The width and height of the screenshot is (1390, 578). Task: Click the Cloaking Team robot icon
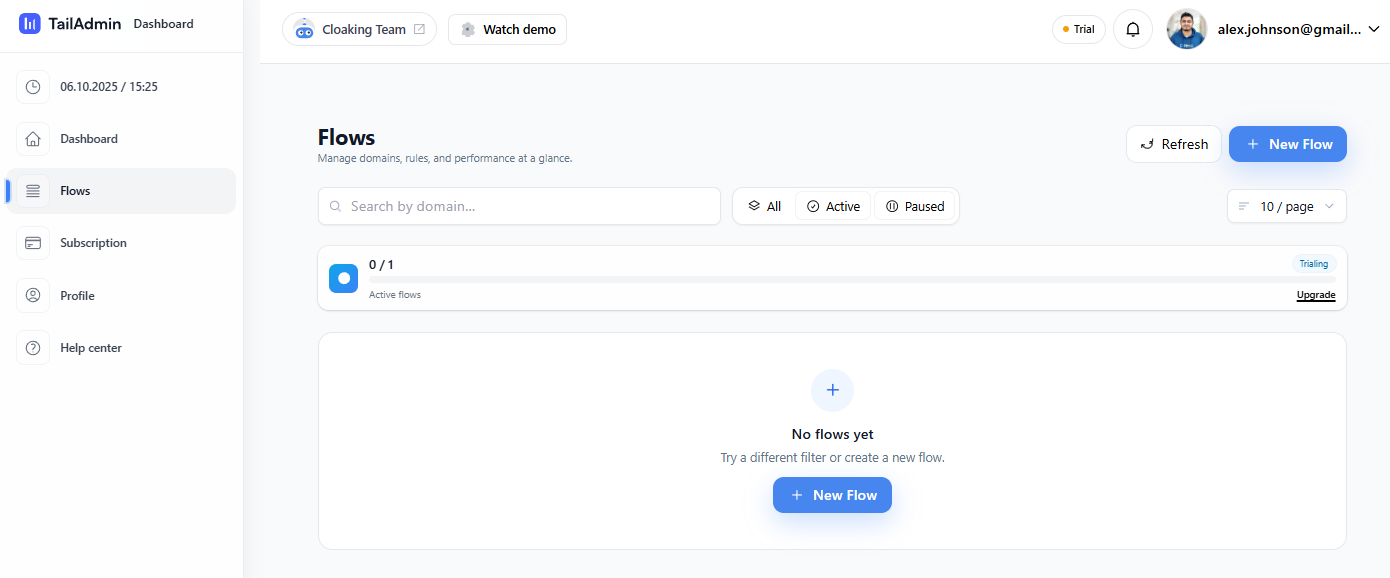coord(304,30)
